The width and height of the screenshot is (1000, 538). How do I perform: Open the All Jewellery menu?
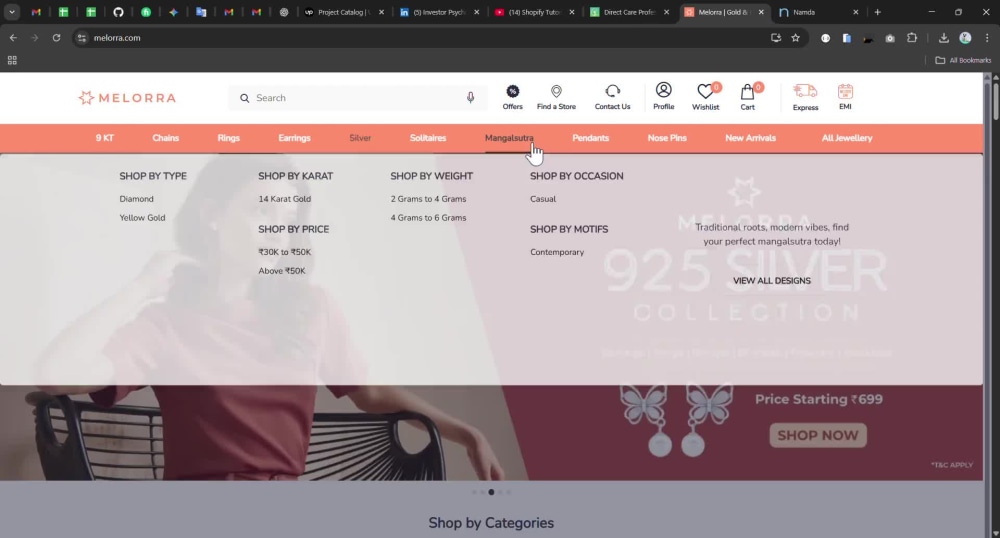point(847,138)
